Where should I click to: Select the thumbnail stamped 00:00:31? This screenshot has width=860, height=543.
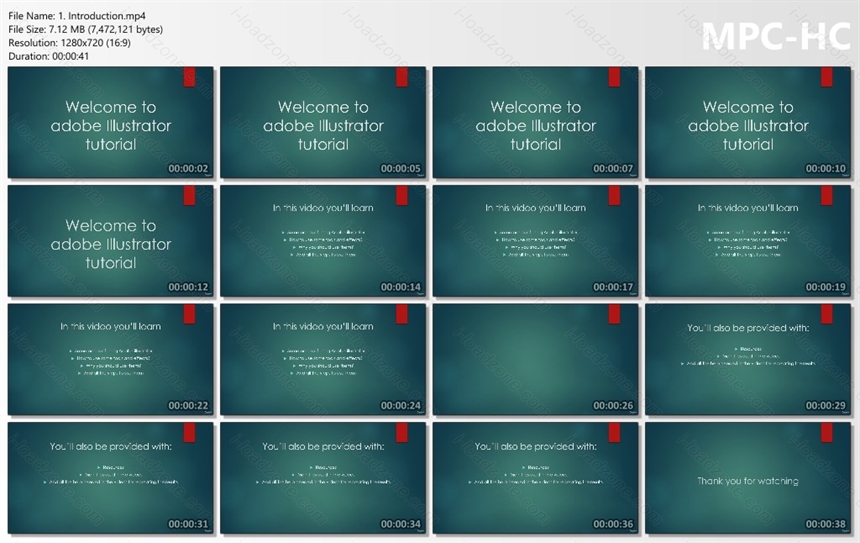111,478
